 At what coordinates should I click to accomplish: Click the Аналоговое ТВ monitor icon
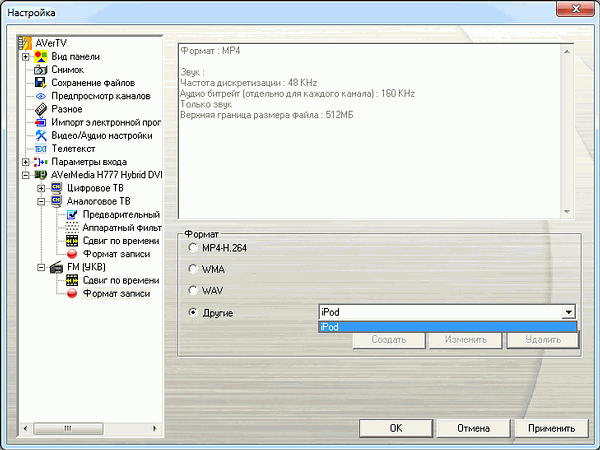(x=56, y=201)
